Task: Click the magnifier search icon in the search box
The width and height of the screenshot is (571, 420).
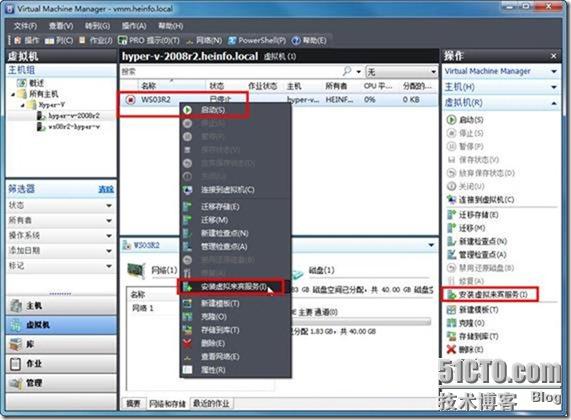Action: [x=347, y=71]
